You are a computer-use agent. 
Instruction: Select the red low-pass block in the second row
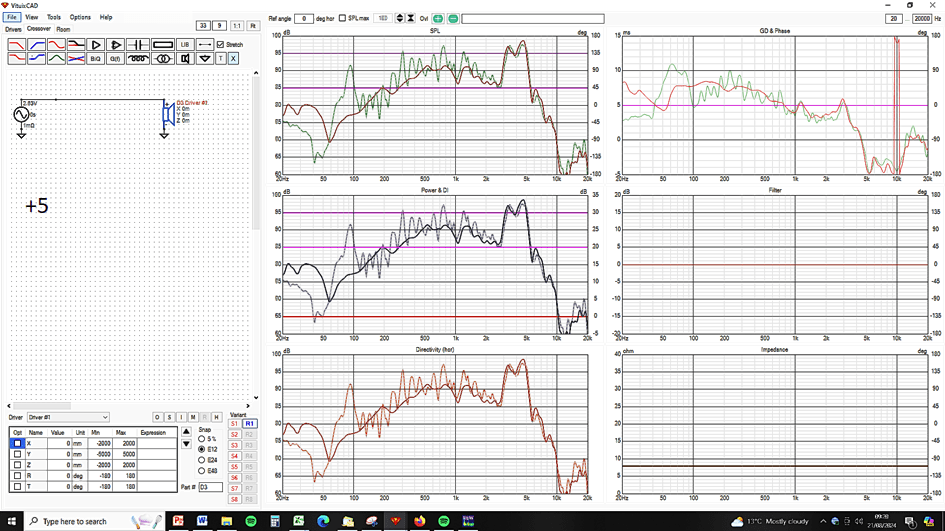tap(16, 58)
